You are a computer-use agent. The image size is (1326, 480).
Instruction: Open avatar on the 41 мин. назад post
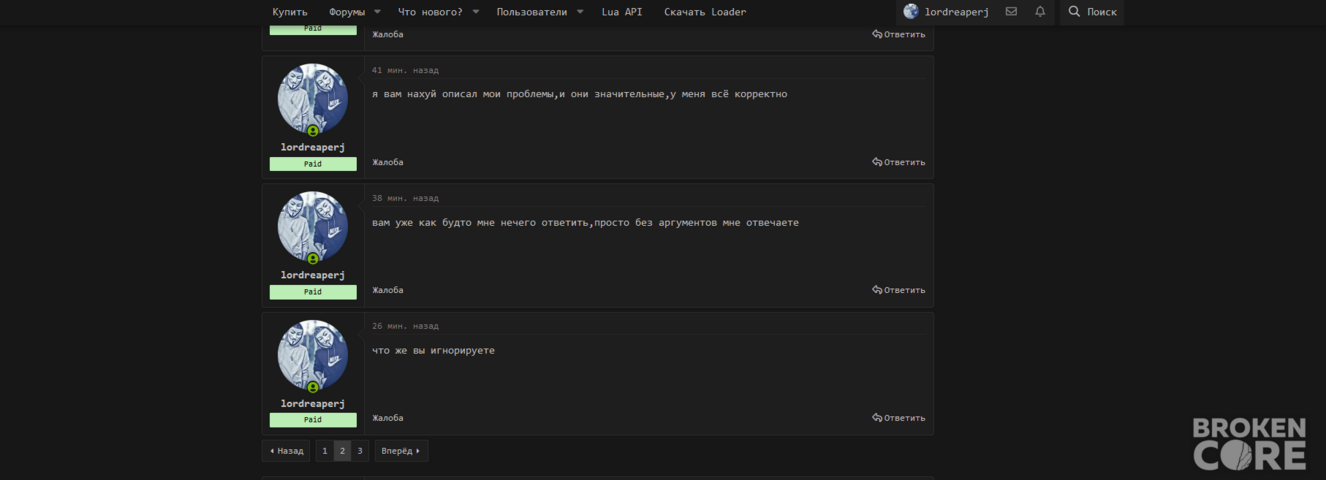pyautogui.click(x=313, y=99)
